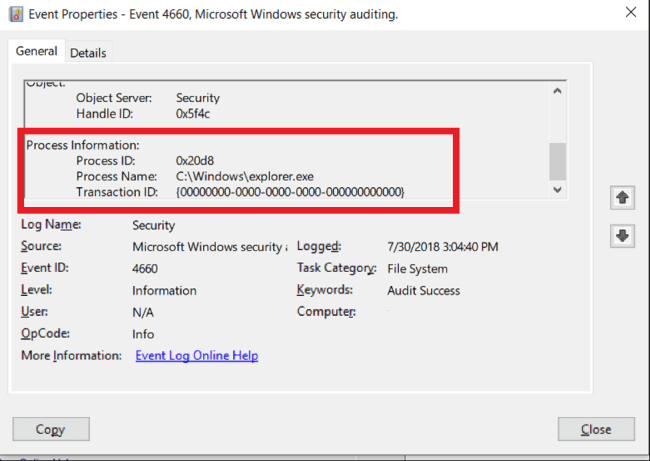Click the OpCode value Info
The image size is (650, 461).
tap(143, 334)
